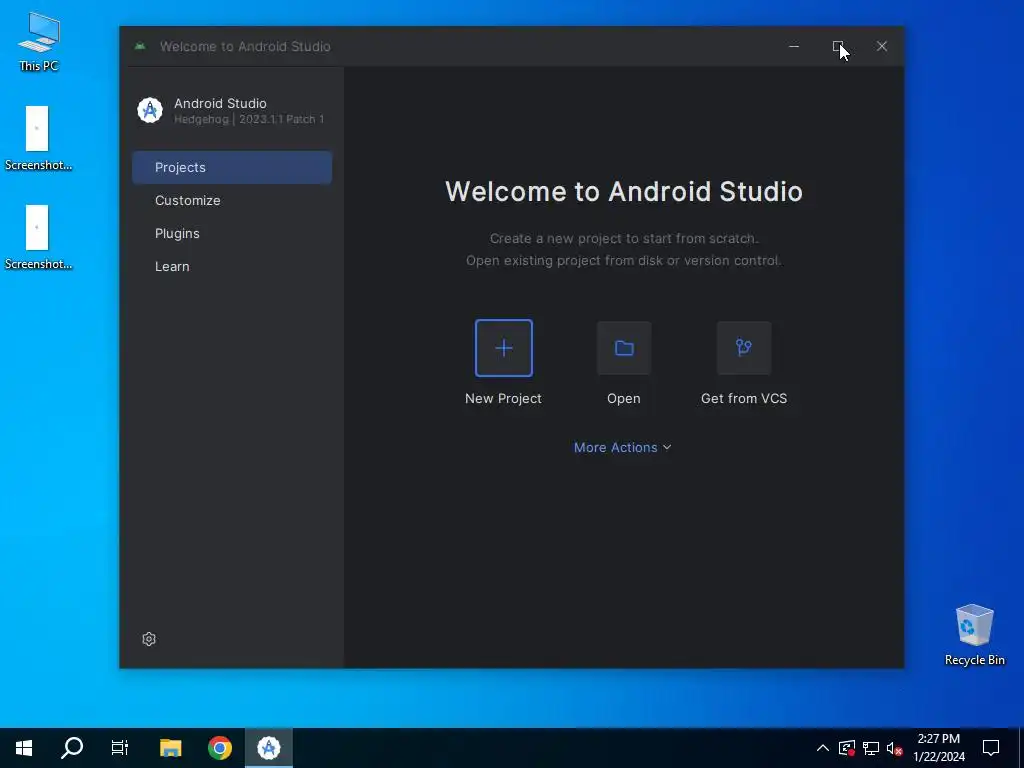Viewport: 1024px width, 768px height.
Task: Click the New Project label
Action: (x=503, y=398)
